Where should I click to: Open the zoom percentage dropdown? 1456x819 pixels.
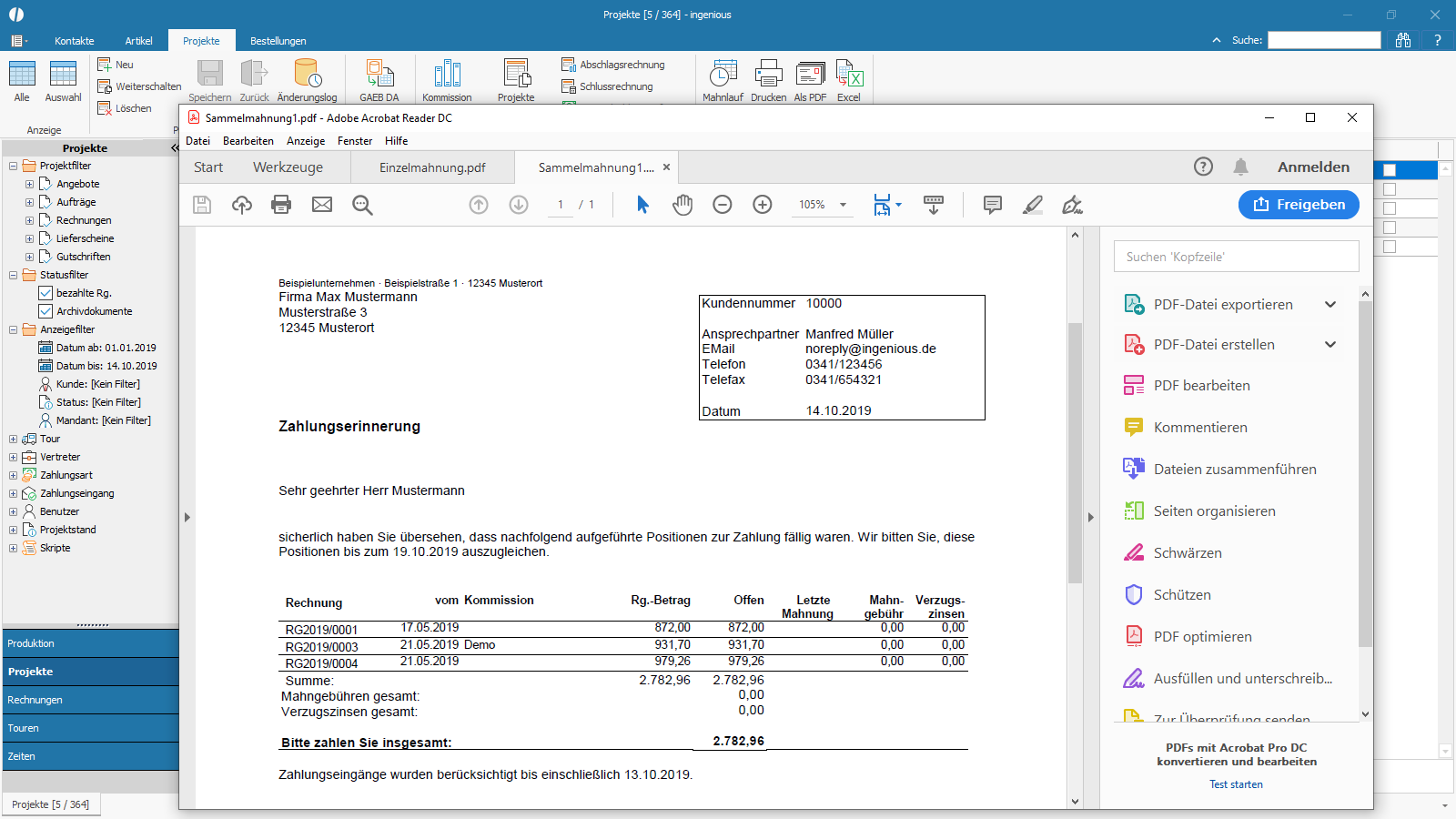point(844,205)
